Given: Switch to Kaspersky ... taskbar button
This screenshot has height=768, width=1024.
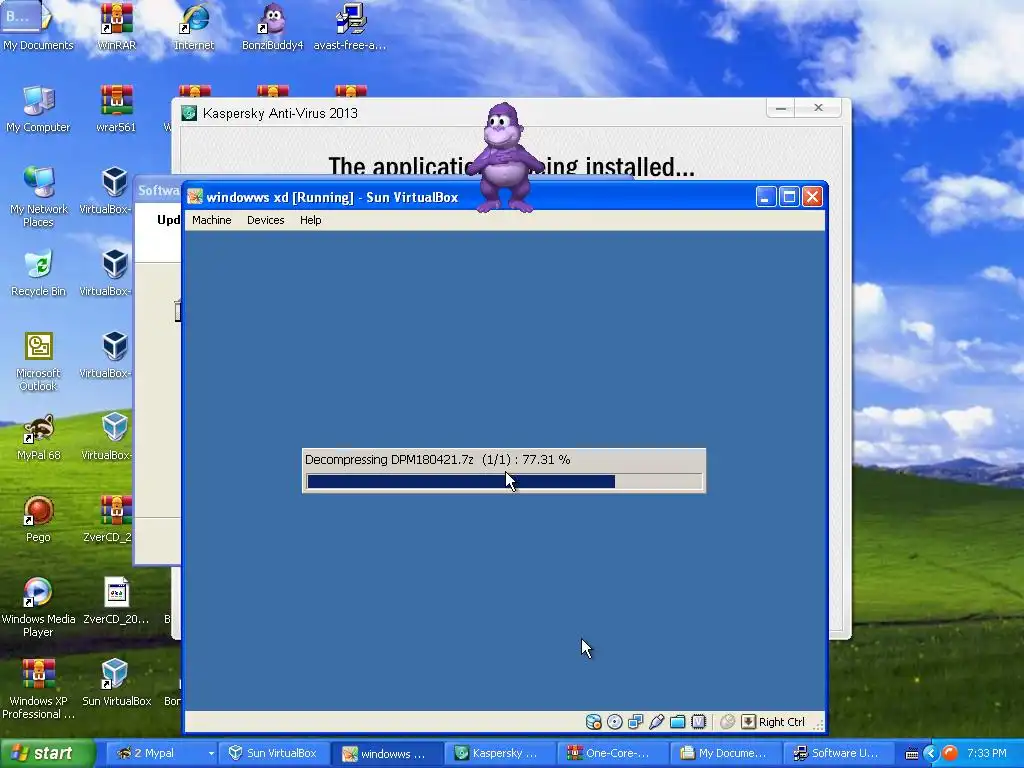Looking at the screenshot, I should click(x=498, y=753).
